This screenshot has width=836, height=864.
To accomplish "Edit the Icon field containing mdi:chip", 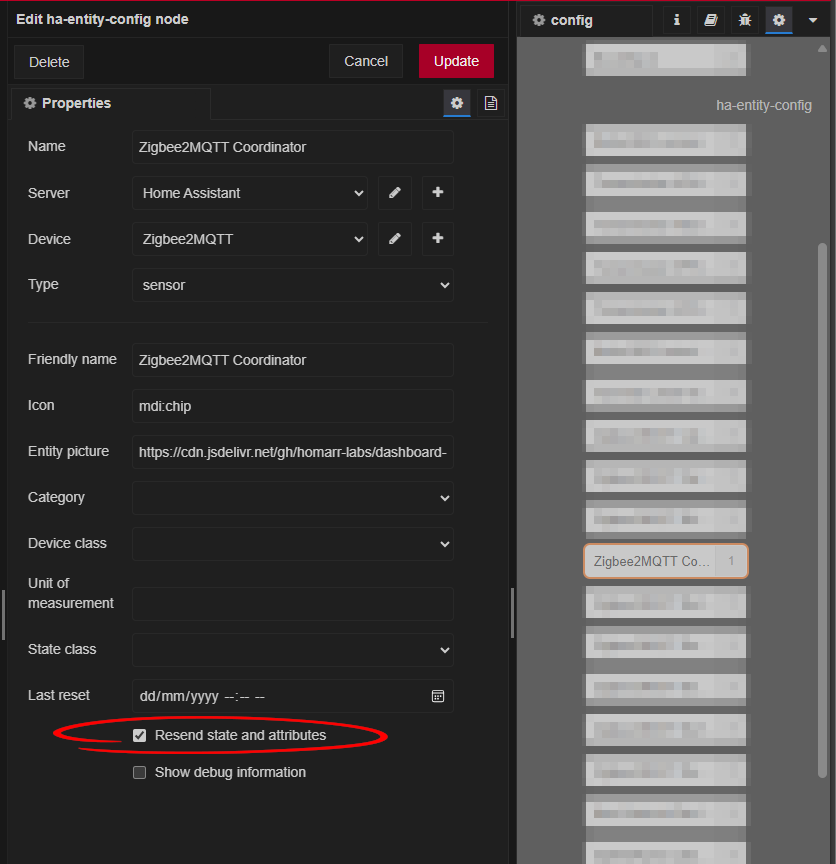I will point(293,406).
